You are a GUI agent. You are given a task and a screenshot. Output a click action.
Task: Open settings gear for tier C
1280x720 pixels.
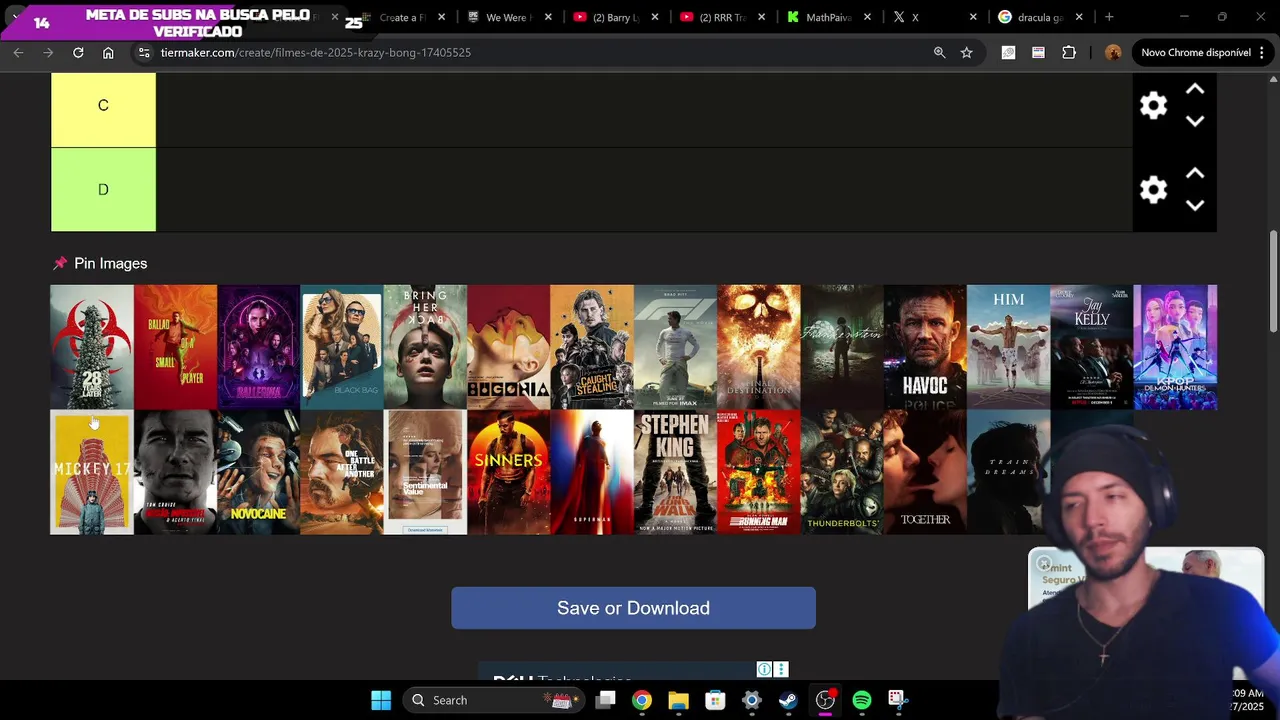[x=1153, y=105]
